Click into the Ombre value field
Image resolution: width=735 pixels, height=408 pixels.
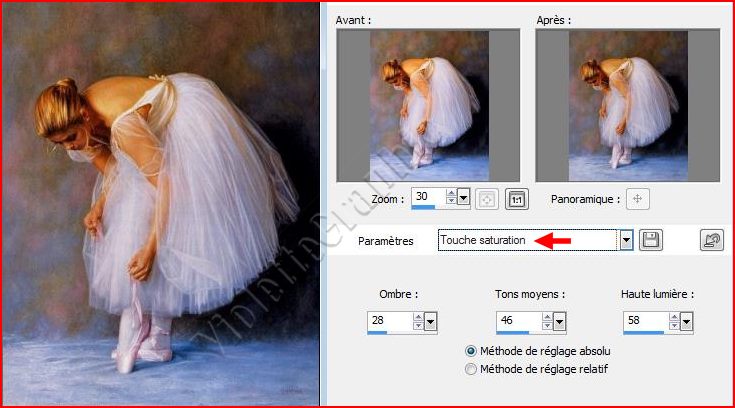(x=388, y=321)
